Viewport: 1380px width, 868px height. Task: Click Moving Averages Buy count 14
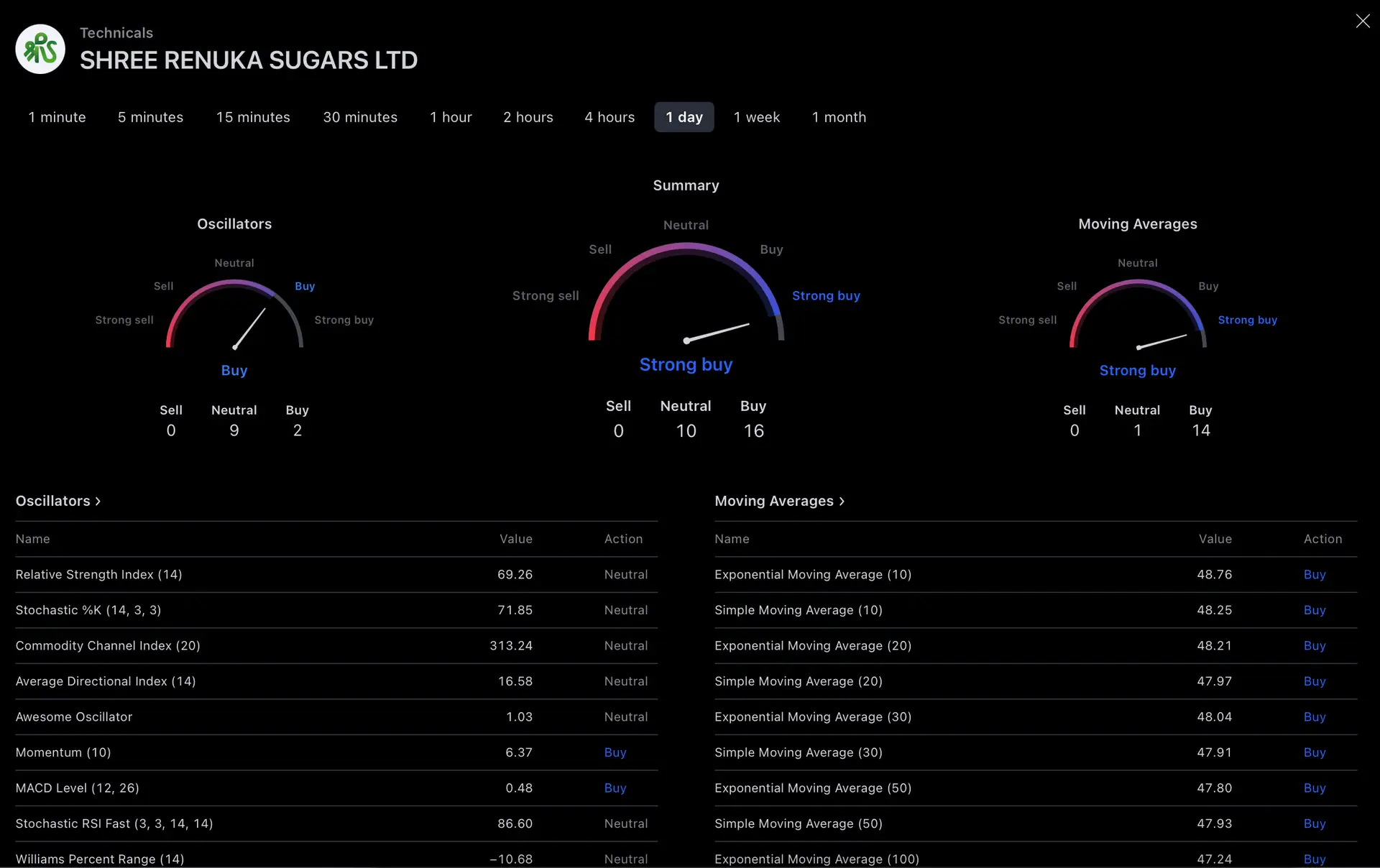tap(1200, 430)
